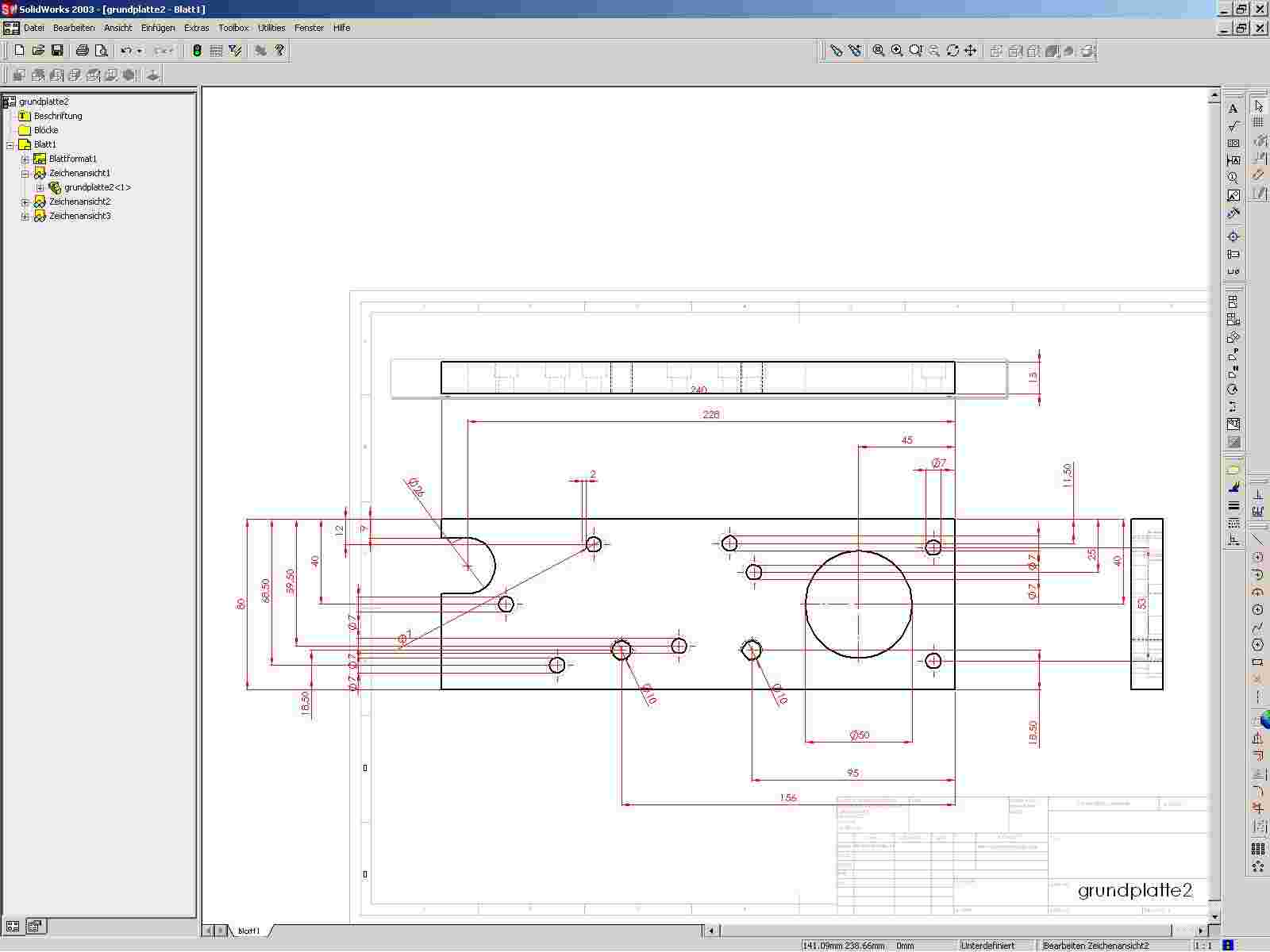The image size is (1270, 952).
Task: Switch to the Blatt1 sheet tab
Action: pyautogui.click(x=248, y=931)
